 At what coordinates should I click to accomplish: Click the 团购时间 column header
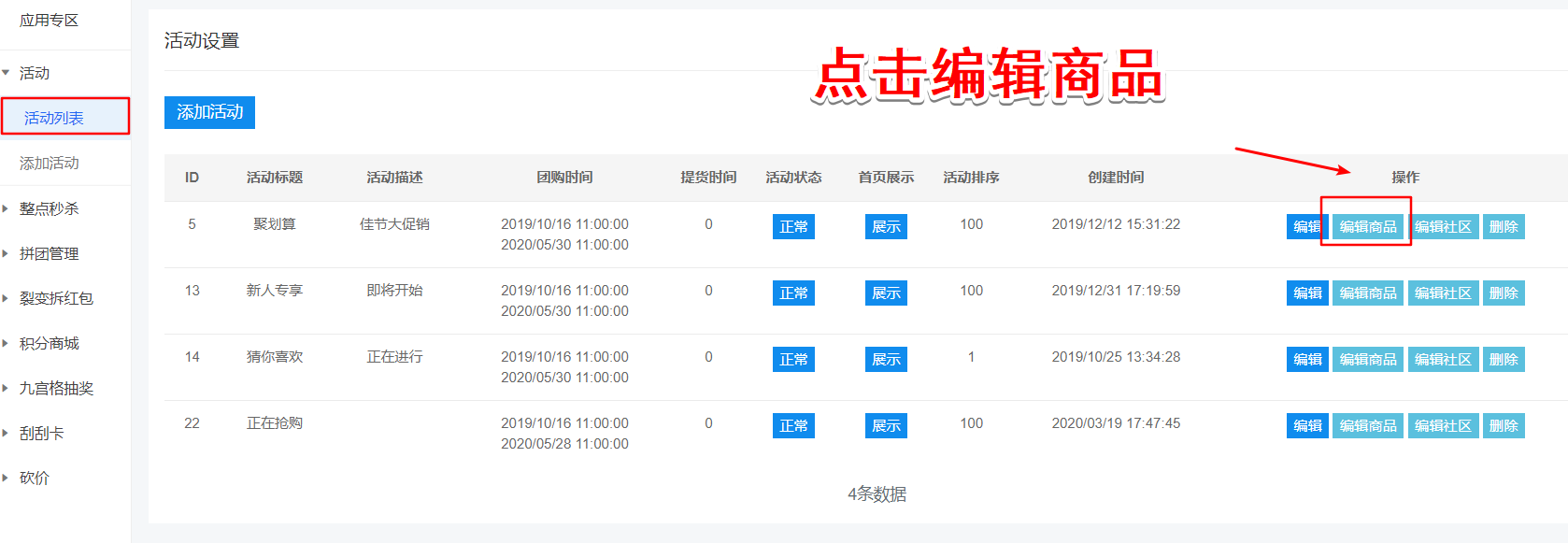pyautogui.click(x=564, y=178)
